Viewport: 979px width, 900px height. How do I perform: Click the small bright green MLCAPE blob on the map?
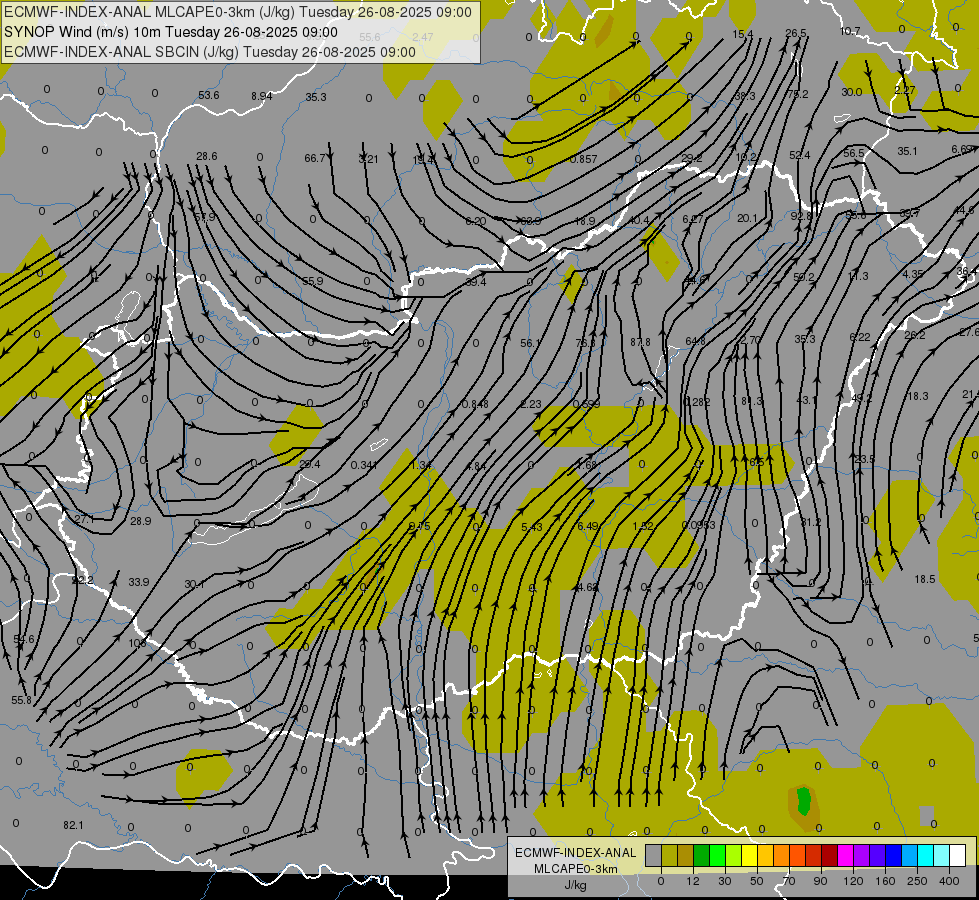[x=804, y=800]
